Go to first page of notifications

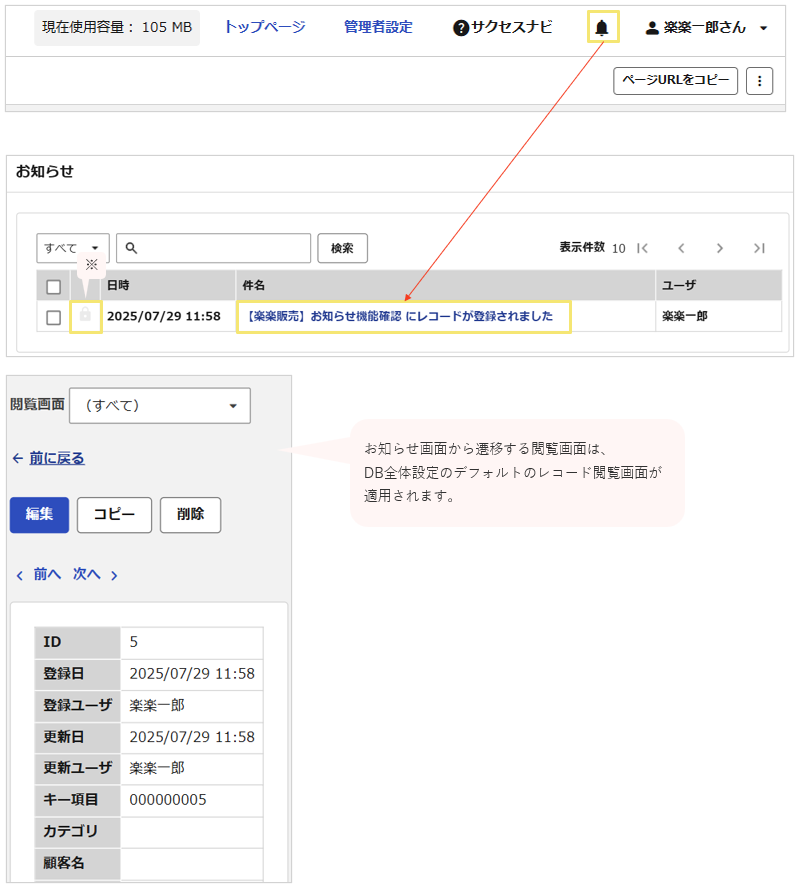pos(642,248)
